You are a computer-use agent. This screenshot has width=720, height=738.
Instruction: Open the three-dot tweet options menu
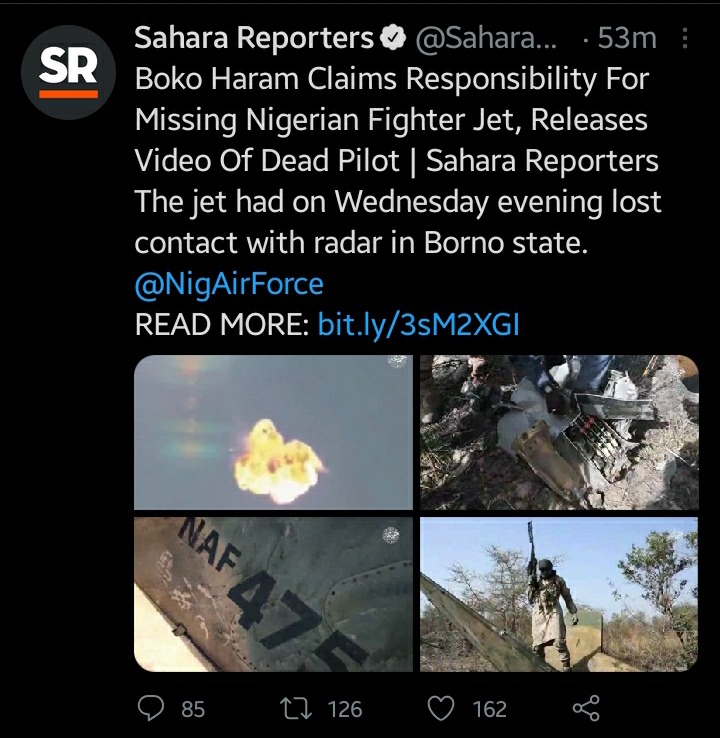click(x=685, y=38)
